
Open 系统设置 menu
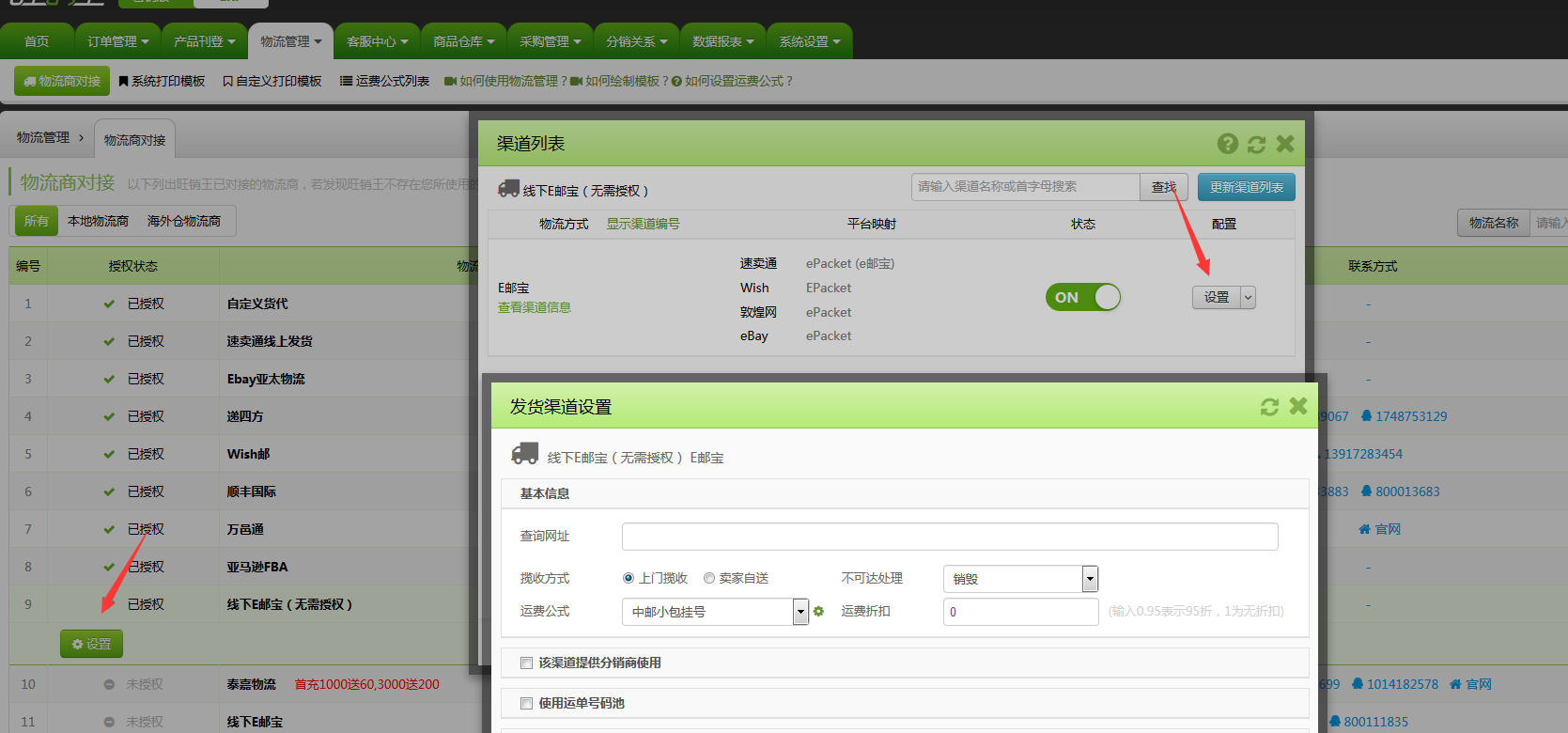(x=810, y=41)
